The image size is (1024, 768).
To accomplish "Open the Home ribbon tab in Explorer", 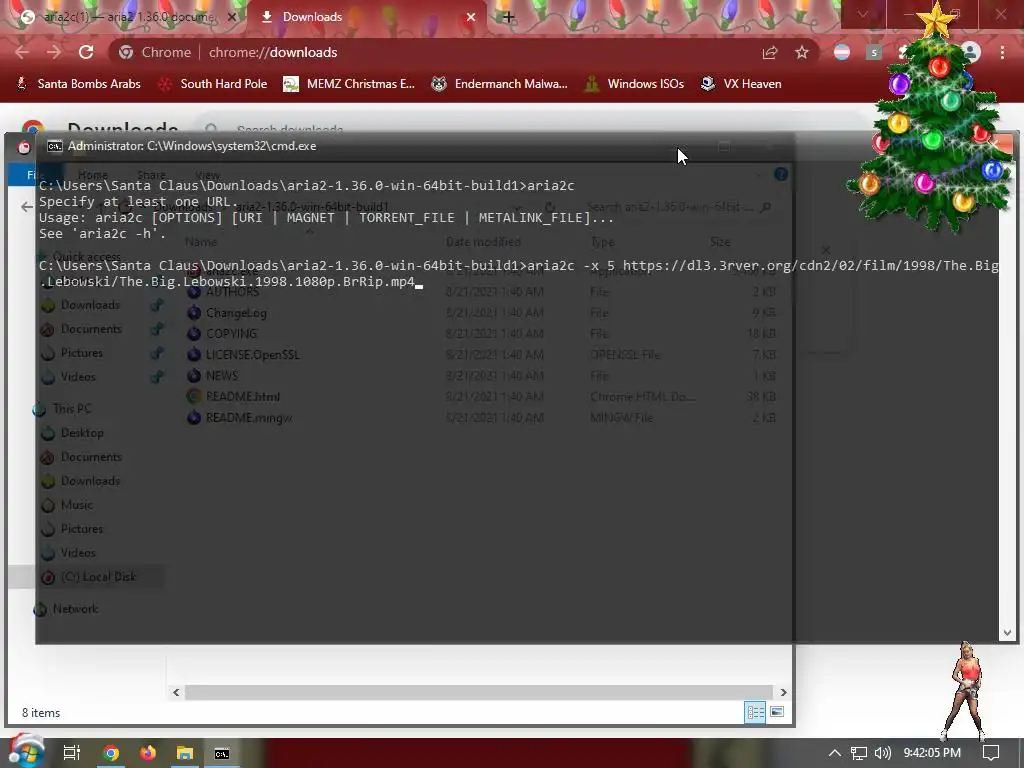I will tap(93, 175).
